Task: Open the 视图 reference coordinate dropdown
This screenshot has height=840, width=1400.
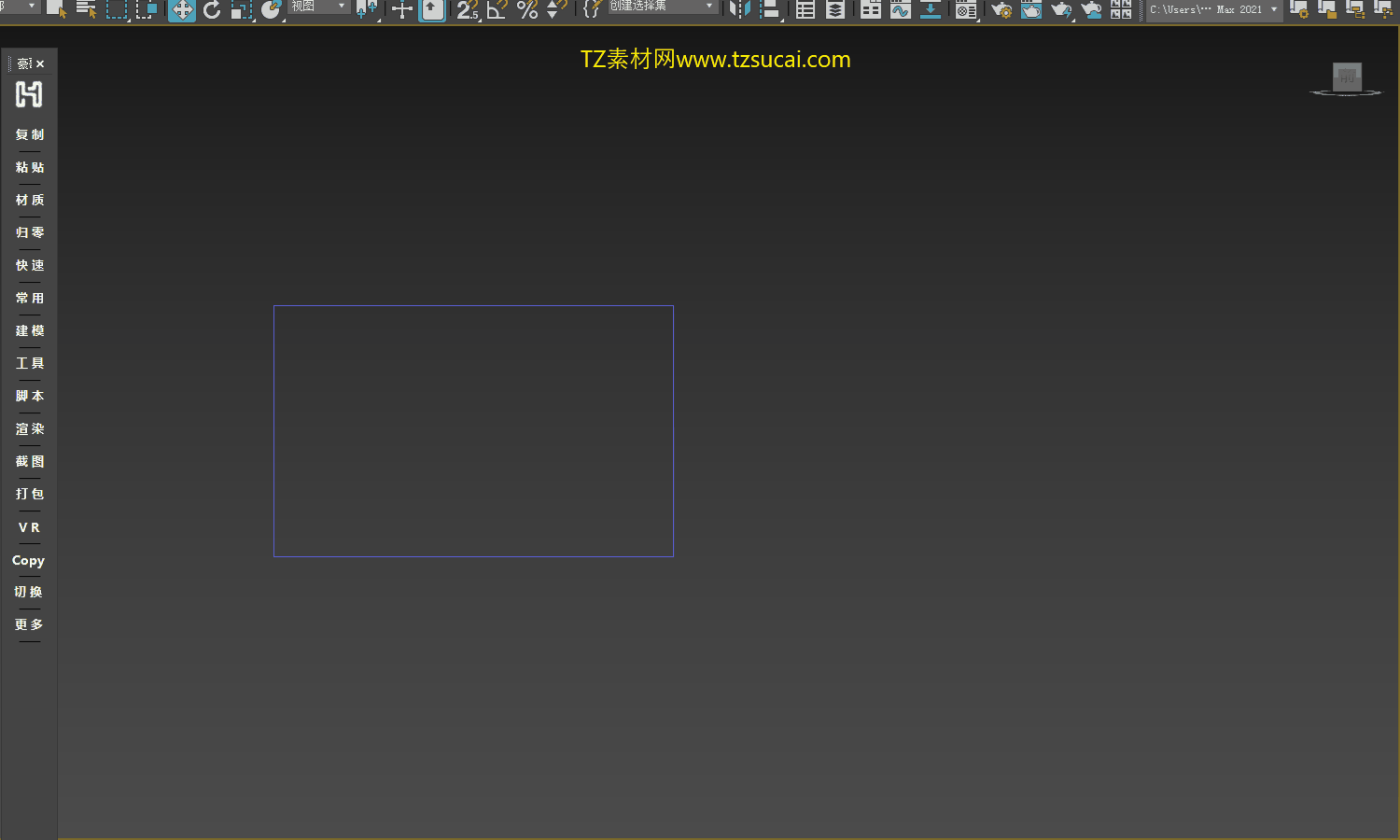Action: tap(318, 7)
